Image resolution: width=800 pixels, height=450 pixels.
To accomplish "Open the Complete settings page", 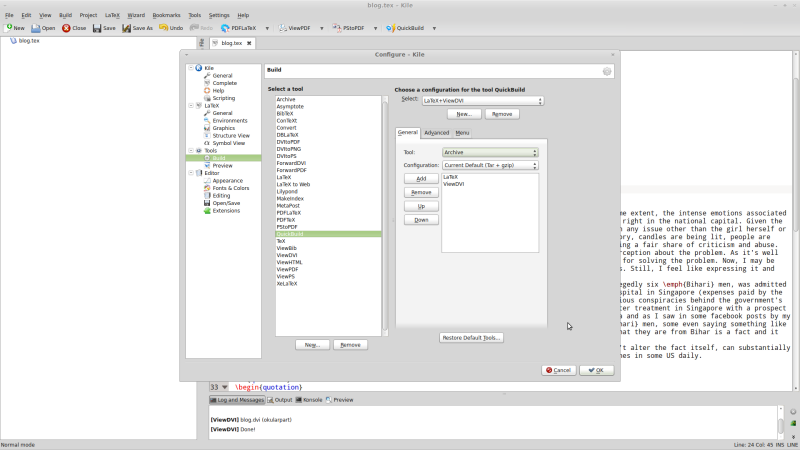I will 224,83.
